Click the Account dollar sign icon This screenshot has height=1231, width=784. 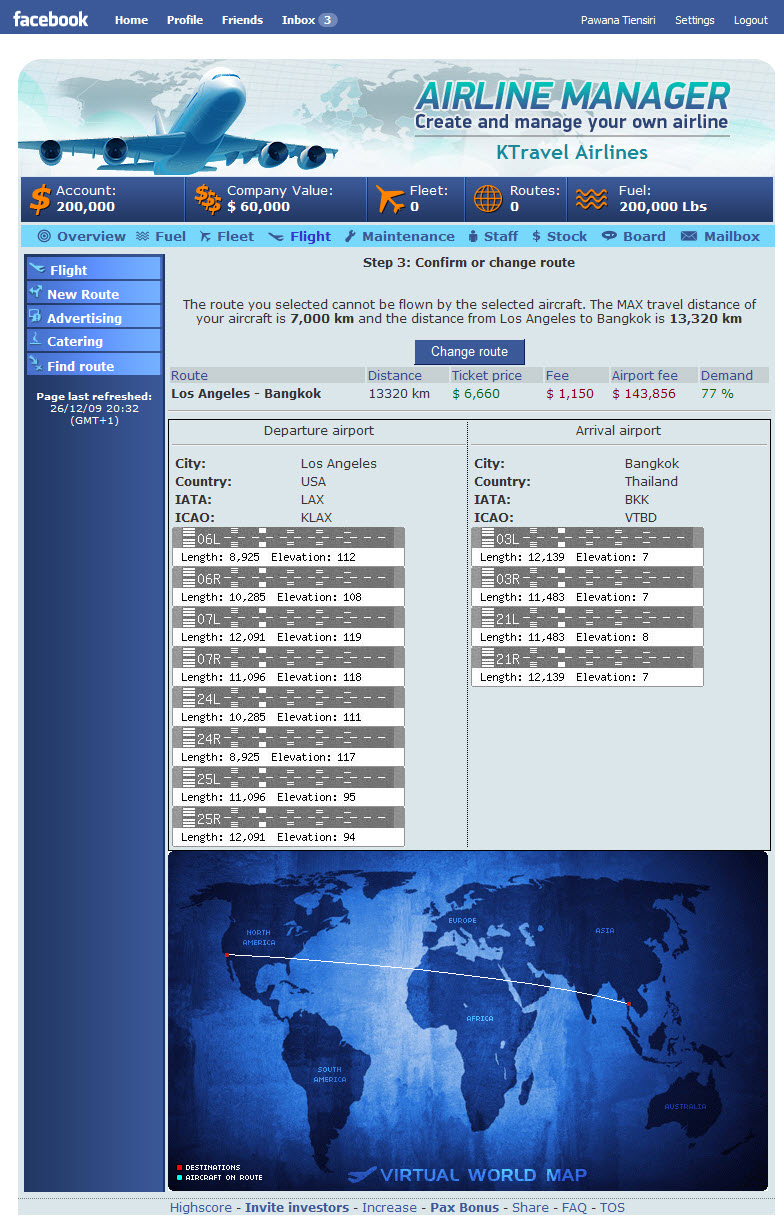click(39, 199)
